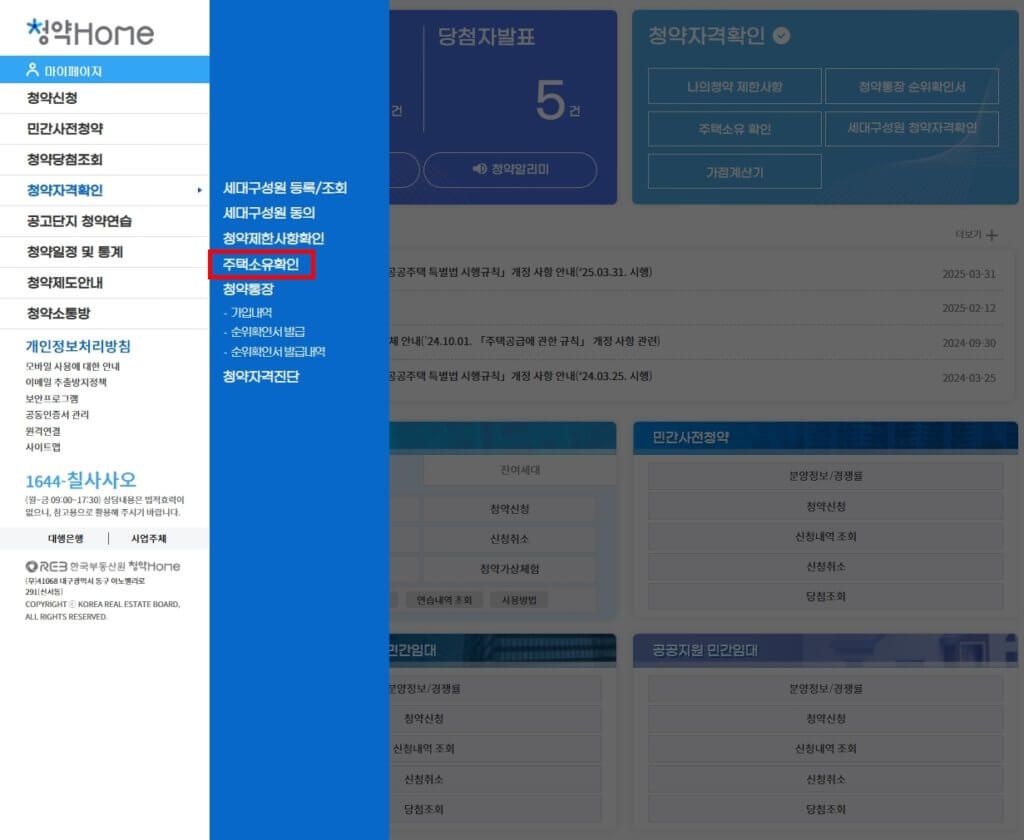
Task: Click the 대행은행 footer button
Action: point(66,539)
